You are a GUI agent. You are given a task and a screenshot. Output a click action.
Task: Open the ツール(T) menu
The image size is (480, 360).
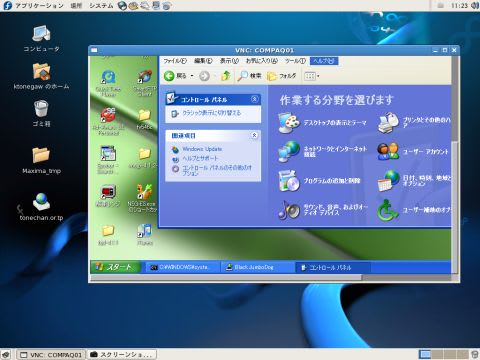coord(295,61)
